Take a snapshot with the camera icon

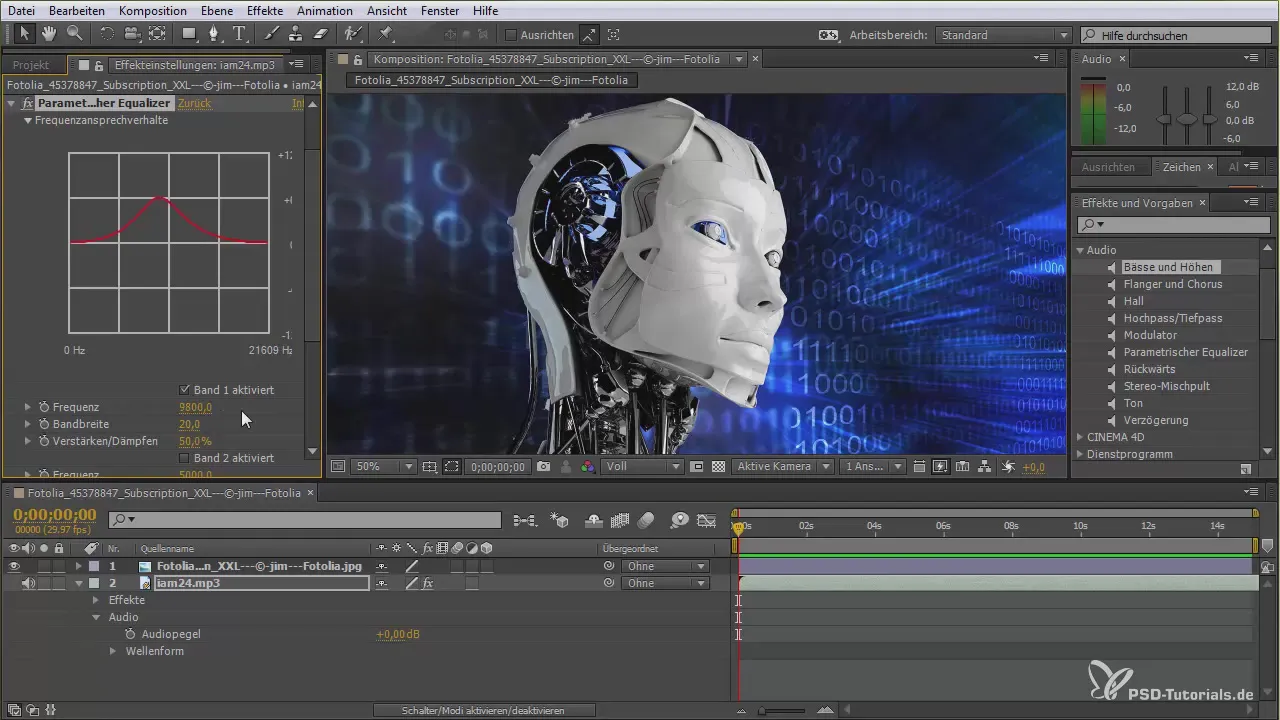coord(544,467)
